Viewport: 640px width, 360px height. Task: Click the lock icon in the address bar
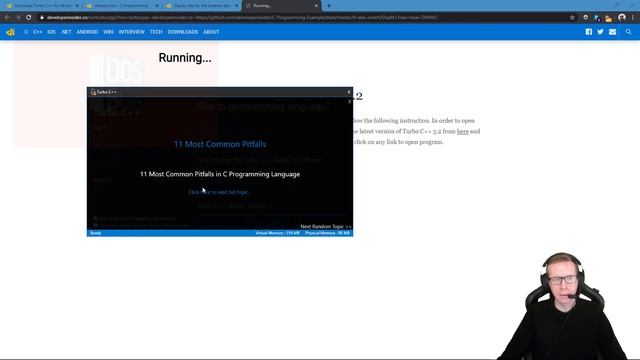click(42, 18)
